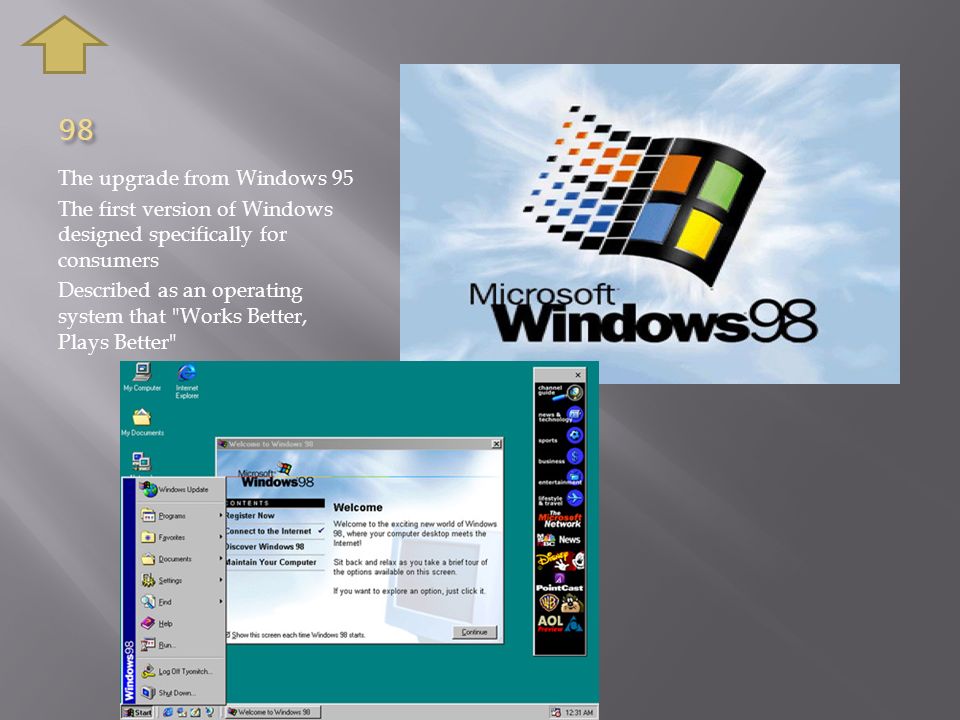The width and height of the screenshot is (960, 720).
Task: Open the entertainment channel
Action: coord(560,478)
